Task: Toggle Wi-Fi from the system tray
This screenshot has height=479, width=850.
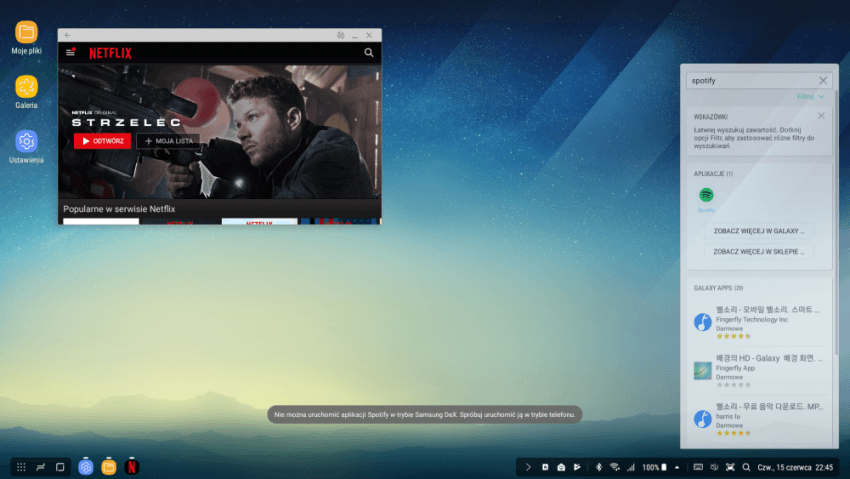Action: click(614, 467)
